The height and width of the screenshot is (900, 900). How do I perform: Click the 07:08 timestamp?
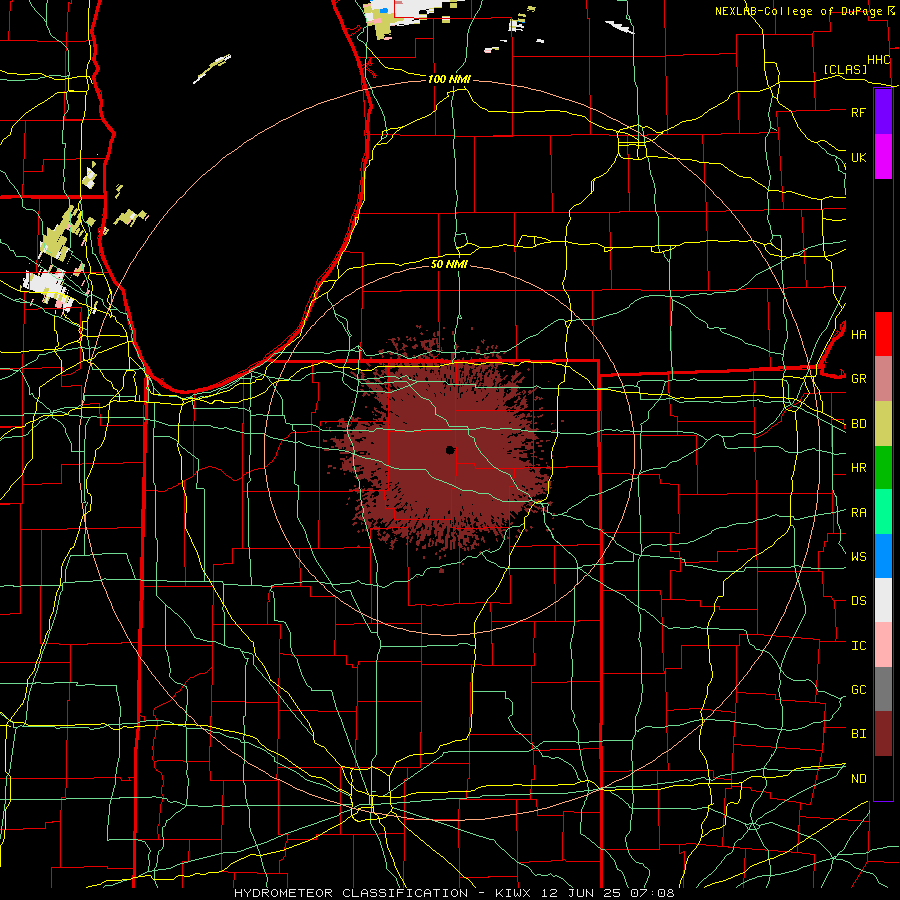point(655,893)
